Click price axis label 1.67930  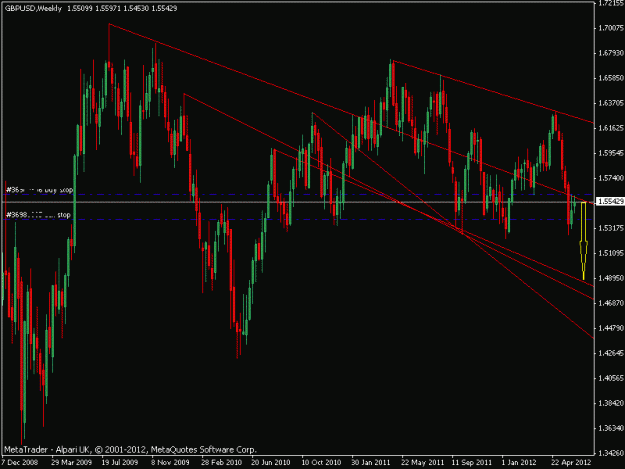pyautogui.click(x=611, y=53)
